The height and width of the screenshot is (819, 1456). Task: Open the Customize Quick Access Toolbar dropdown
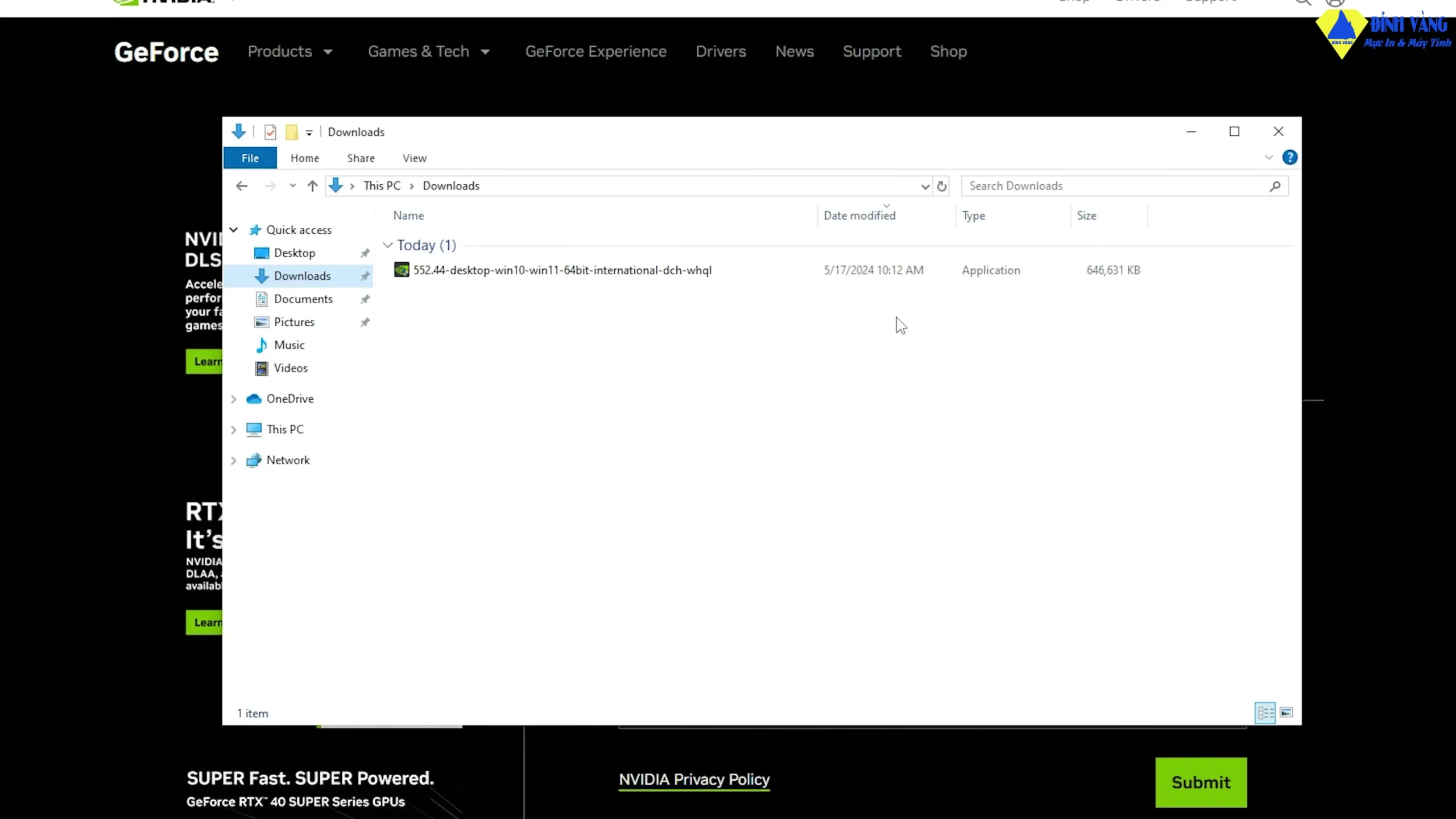click(309, 133)
